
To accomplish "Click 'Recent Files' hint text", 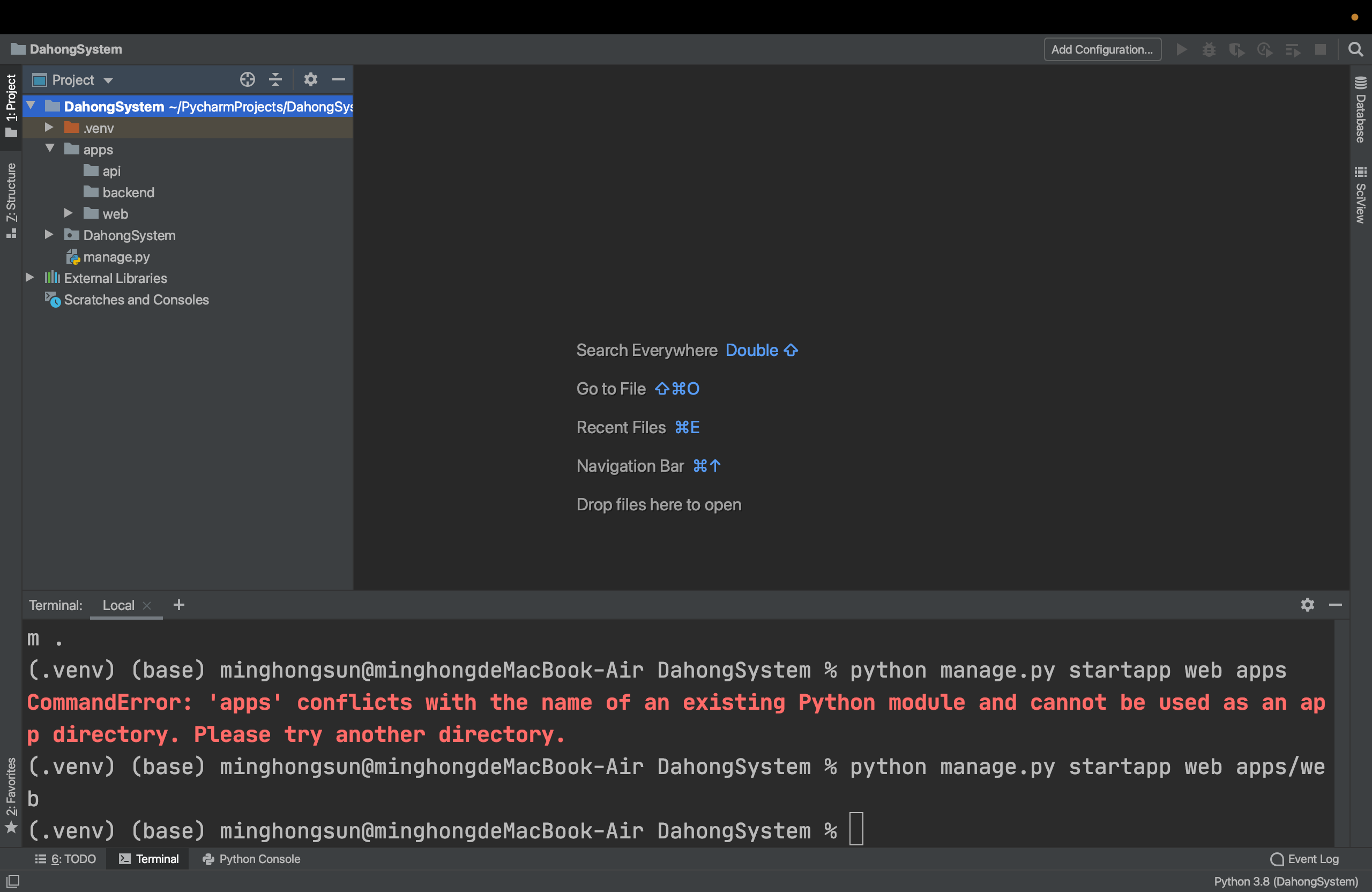I will coord(621,427).
